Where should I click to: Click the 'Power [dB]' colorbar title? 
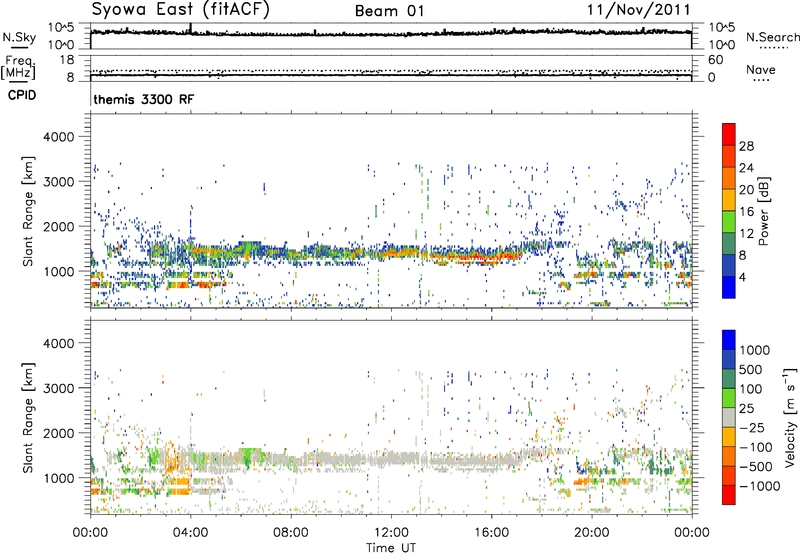click(x=764, y=212)
